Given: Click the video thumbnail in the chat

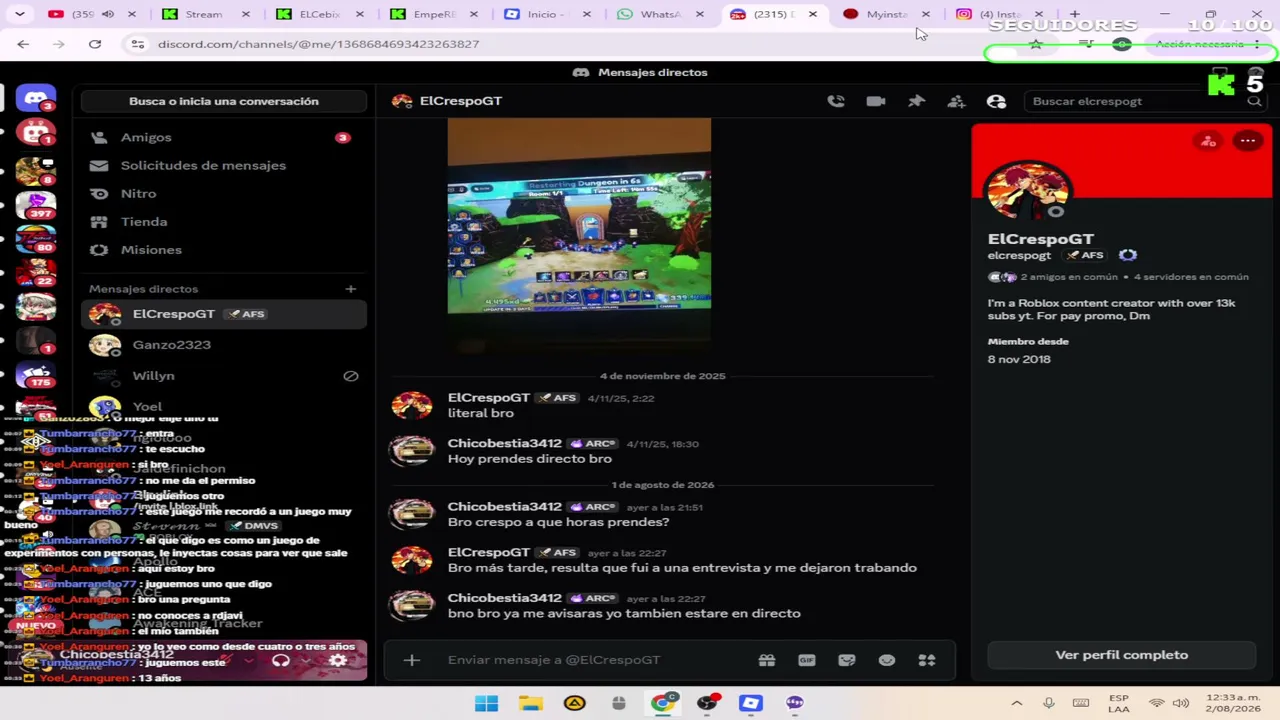Looking at the screenshot, I should 579,236.
